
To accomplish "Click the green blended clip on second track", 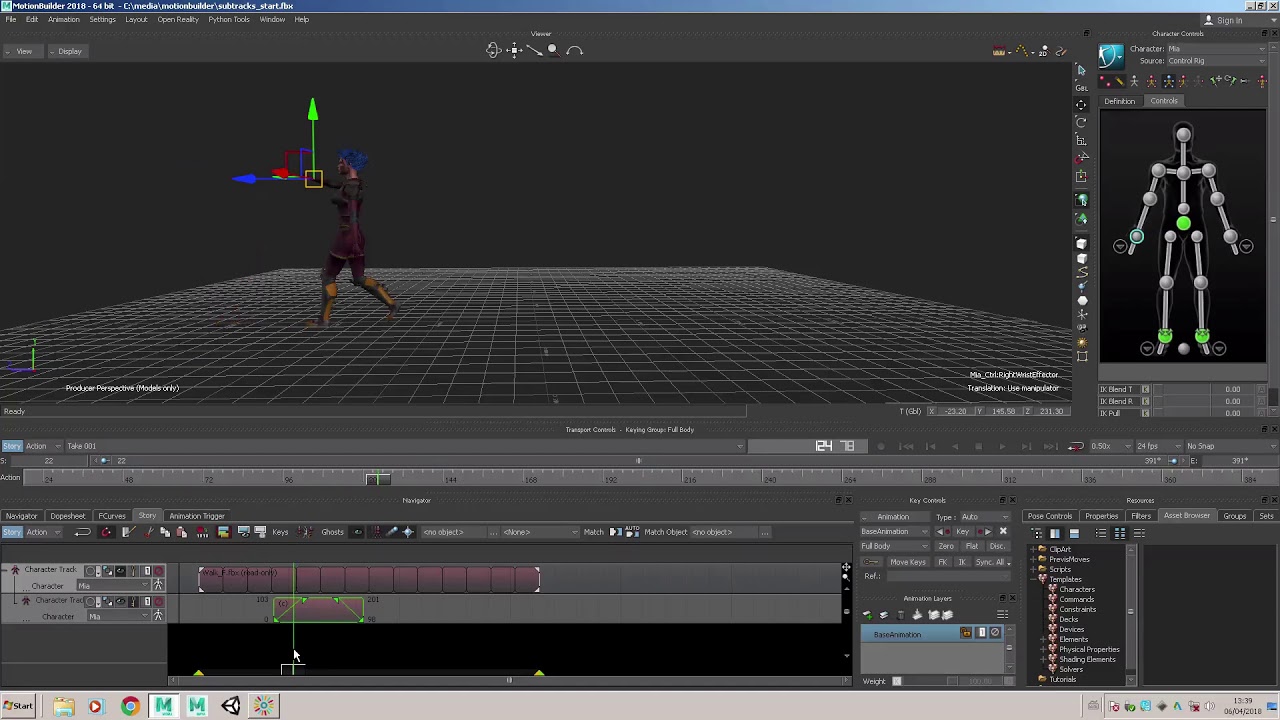I will pyautogui.click(x=319, y=609).
